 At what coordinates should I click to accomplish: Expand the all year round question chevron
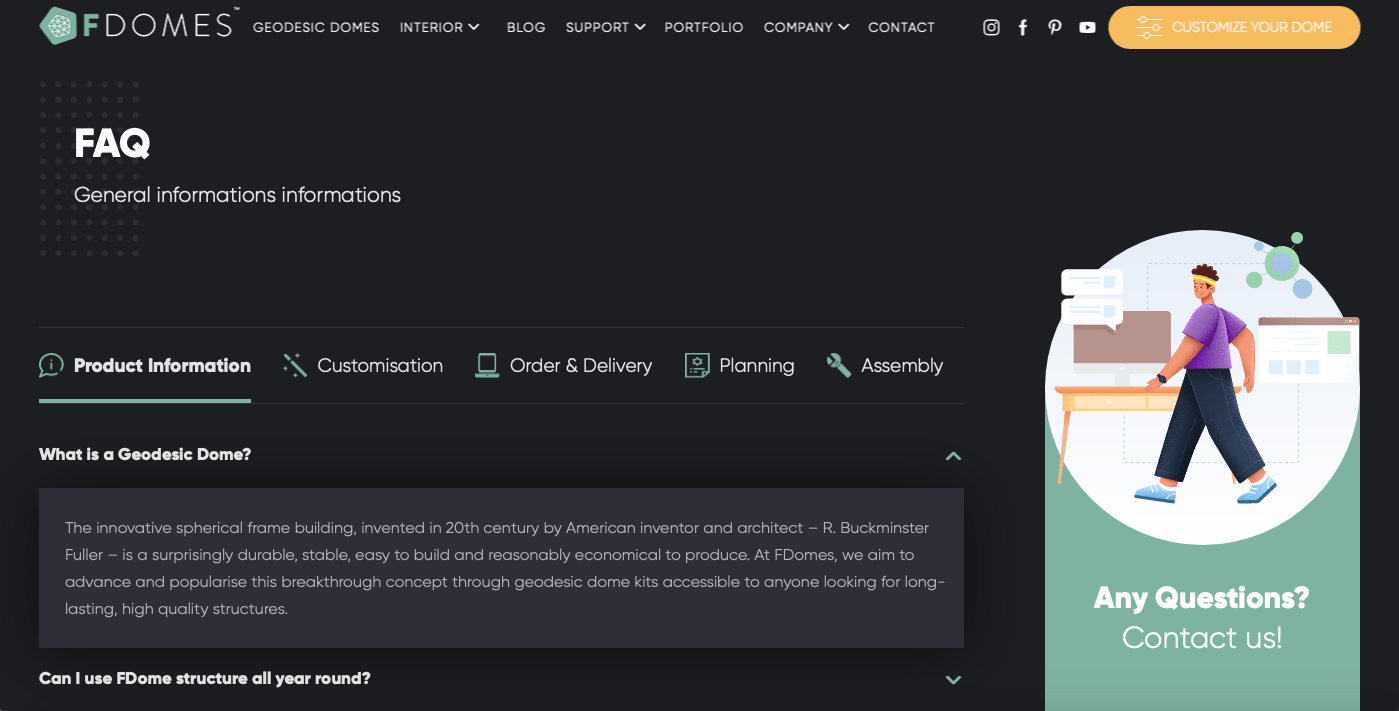pos(953,680)
